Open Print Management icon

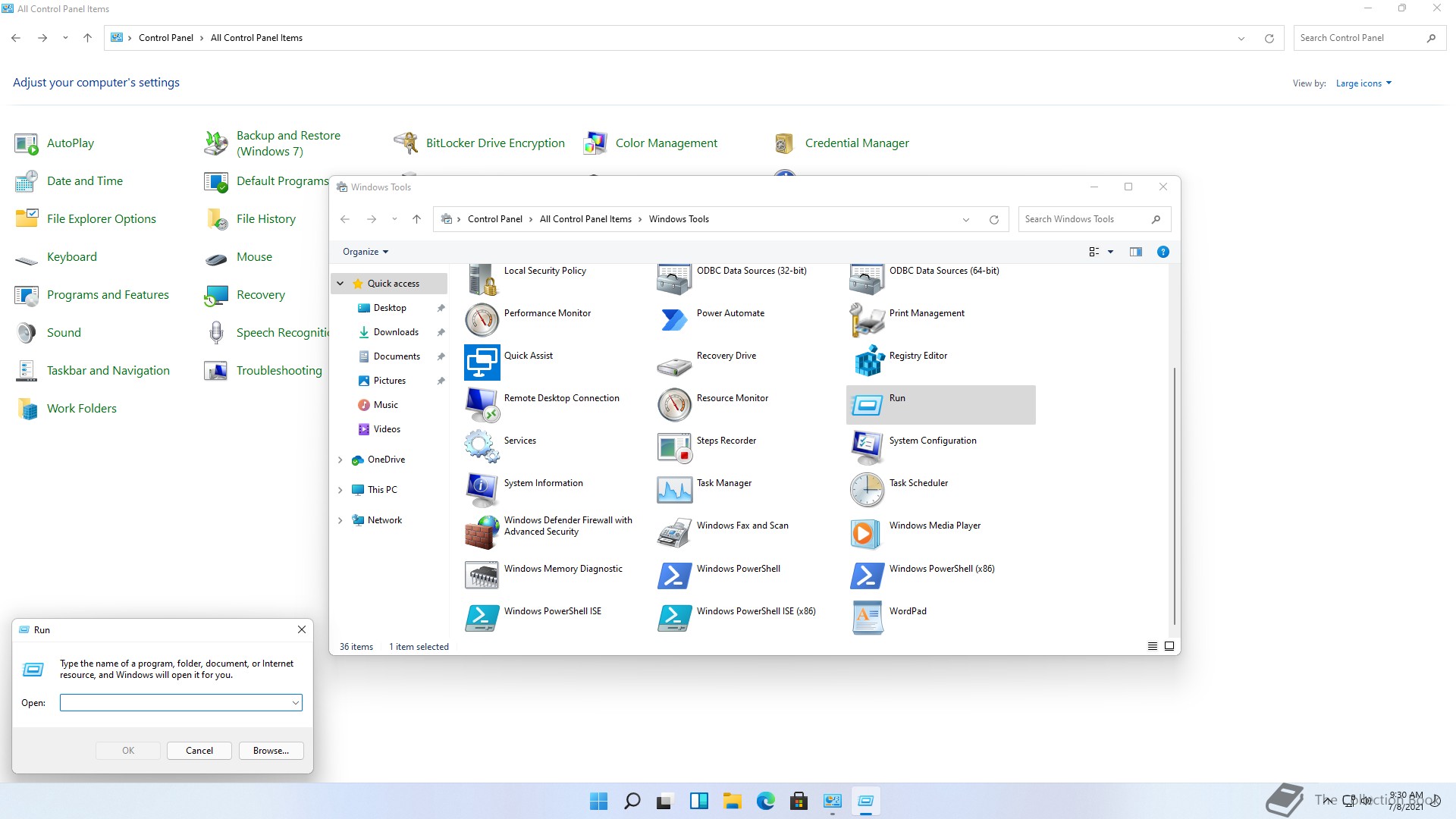867,319
